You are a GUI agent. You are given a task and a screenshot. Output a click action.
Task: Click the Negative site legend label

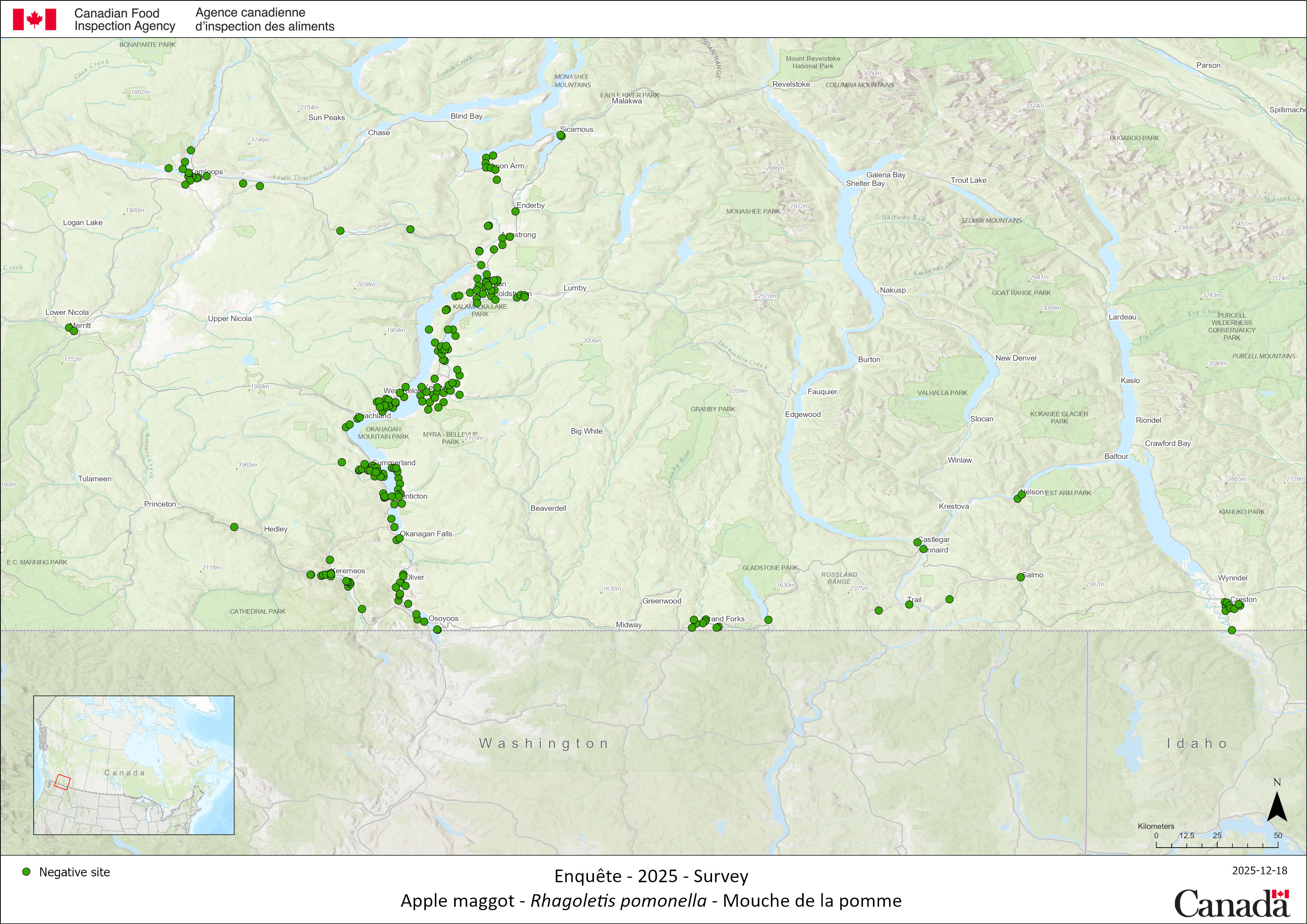pos(75,872)
